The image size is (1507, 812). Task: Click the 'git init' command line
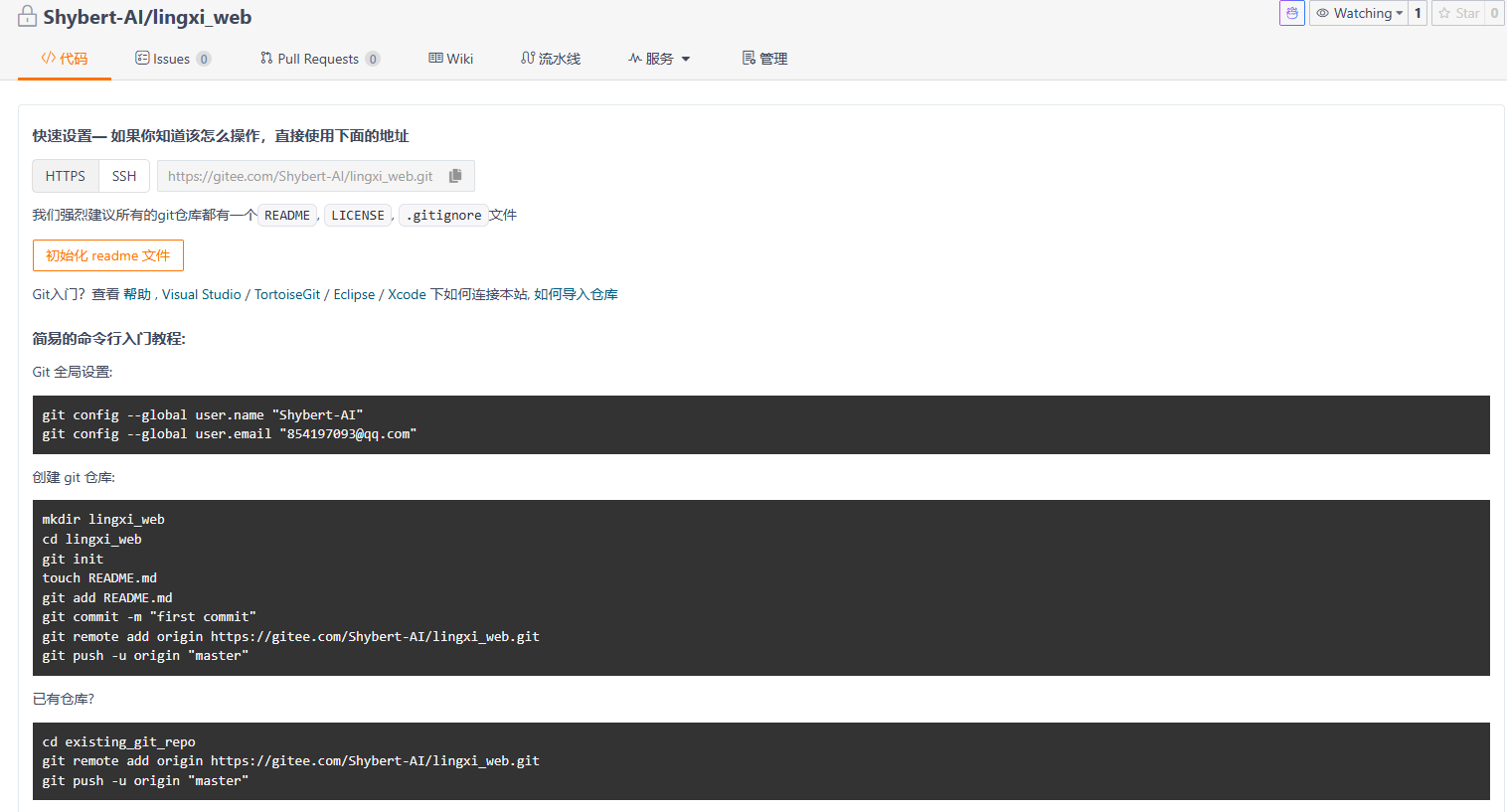tap(73, 559)
